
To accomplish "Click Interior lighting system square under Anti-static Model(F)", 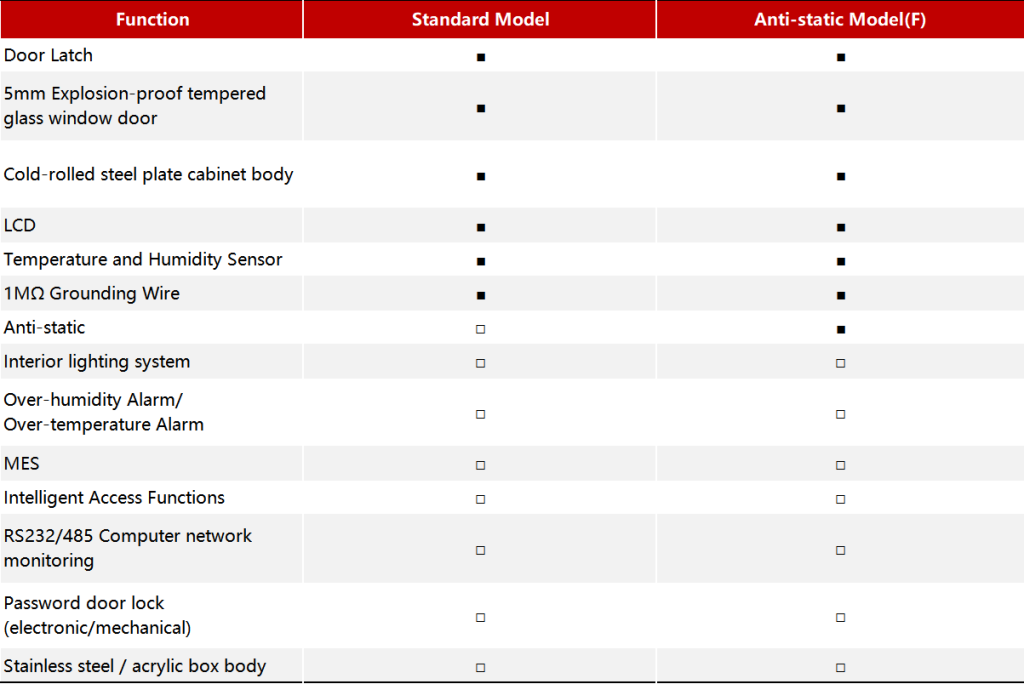I will pyautogui.click(x=840, y=363).
